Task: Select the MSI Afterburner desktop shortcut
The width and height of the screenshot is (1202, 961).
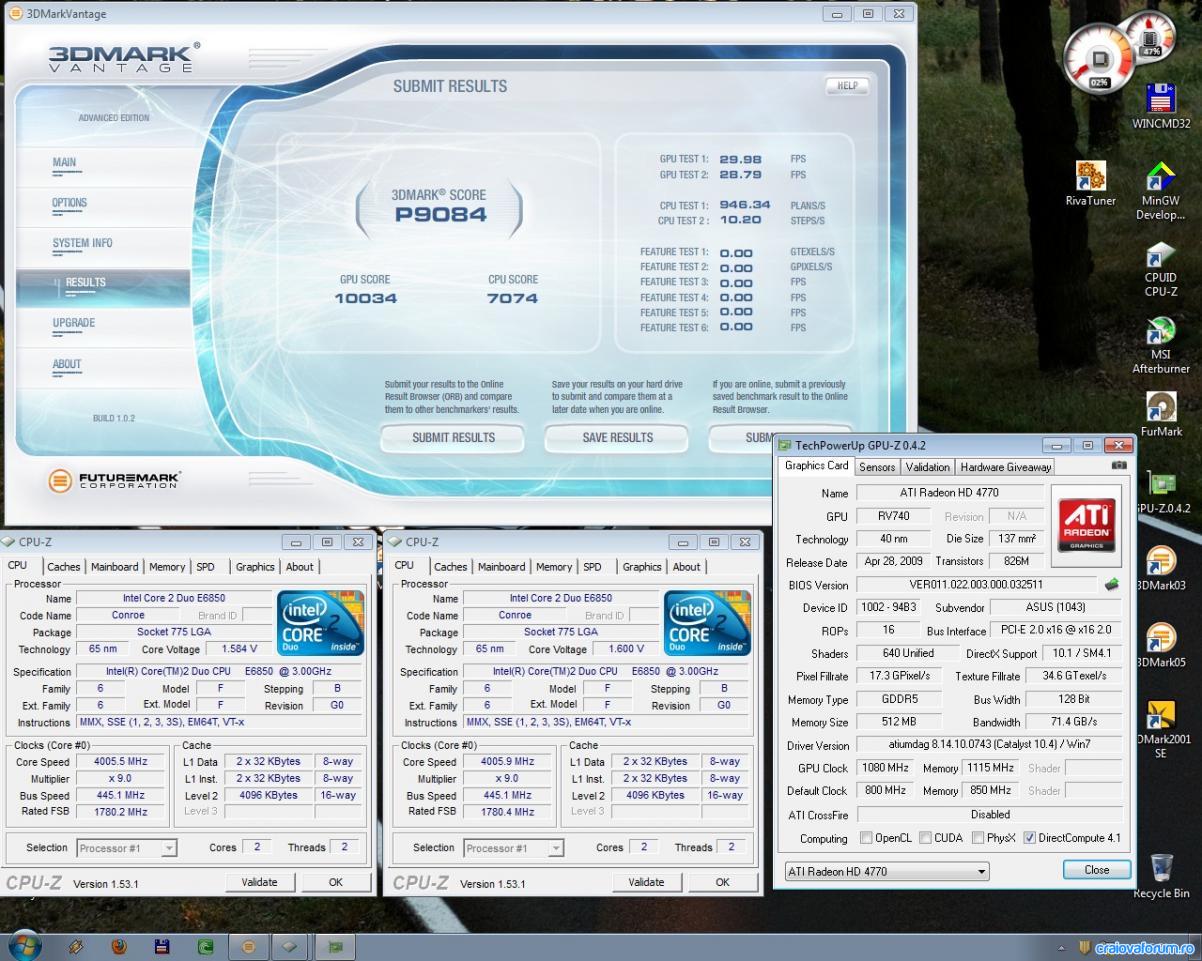Action: [x=1160, y=345]
